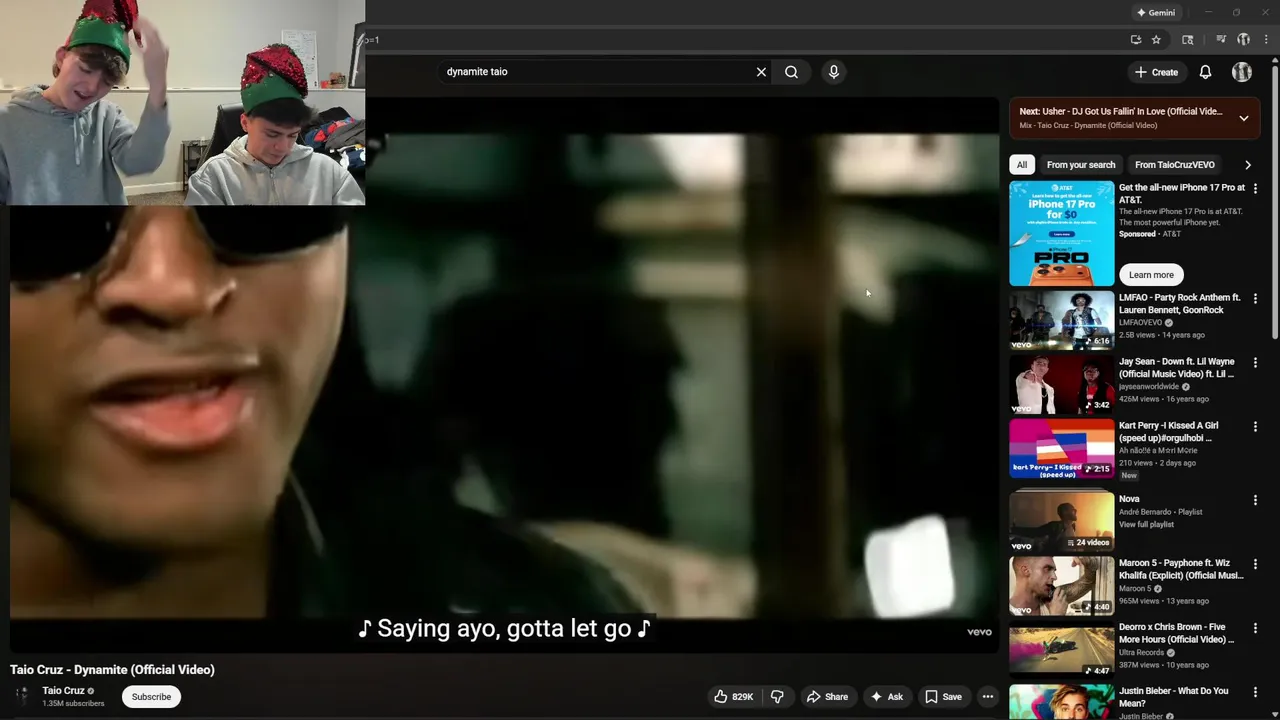Start voice search with microphone icon

pyautogui.click(x=833, y=72)
